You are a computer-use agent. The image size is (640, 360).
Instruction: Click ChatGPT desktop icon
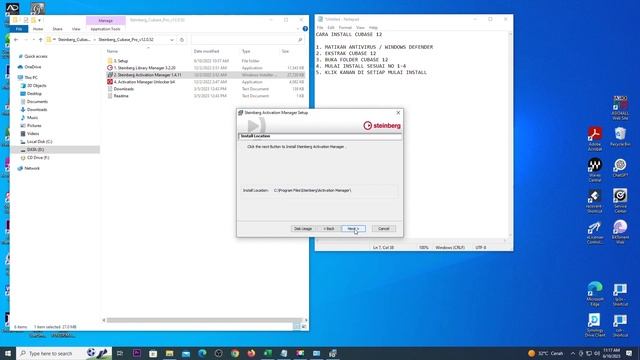[620, 168]
